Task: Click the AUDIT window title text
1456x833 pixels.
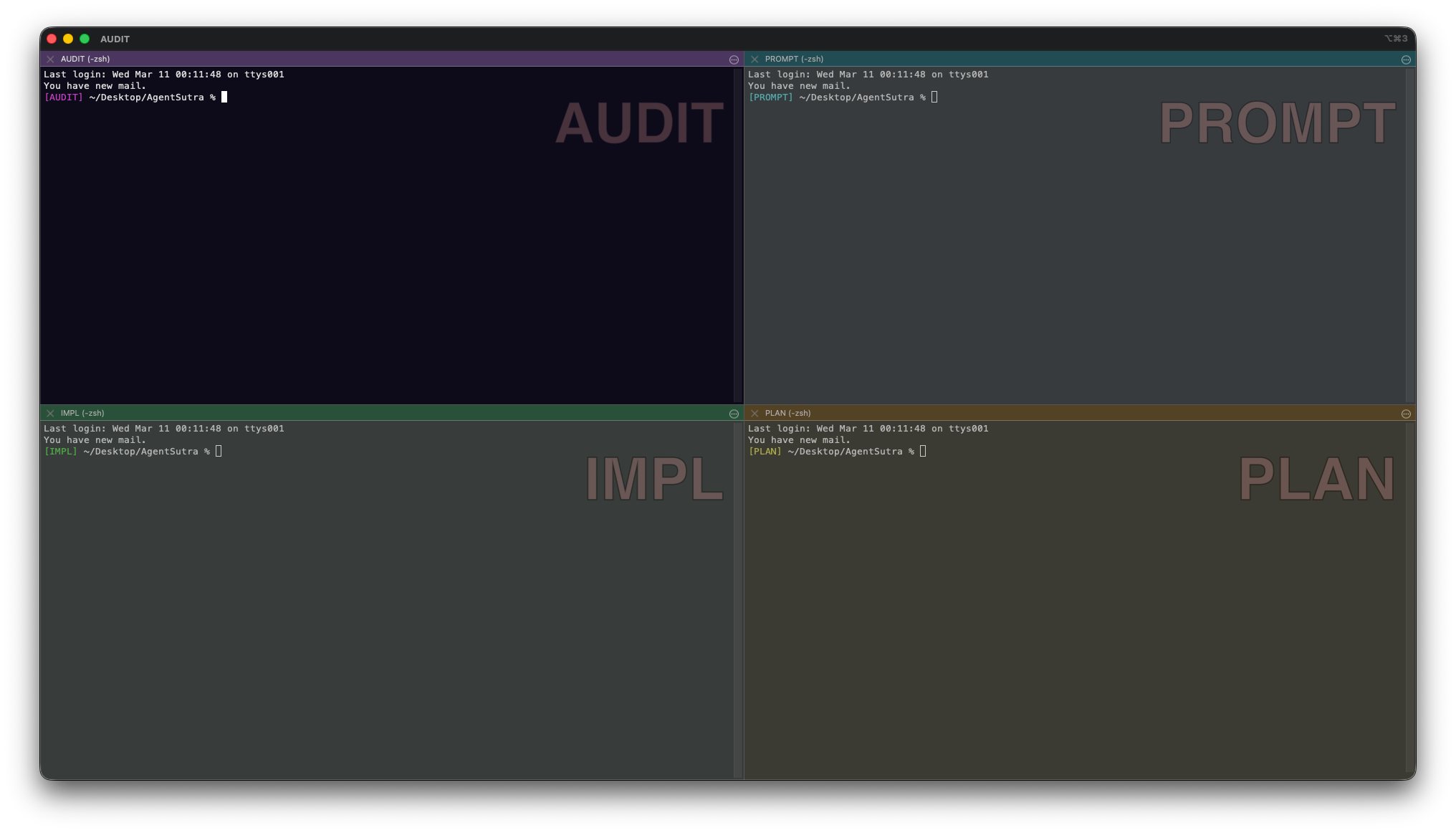Action: click(115, 39)
